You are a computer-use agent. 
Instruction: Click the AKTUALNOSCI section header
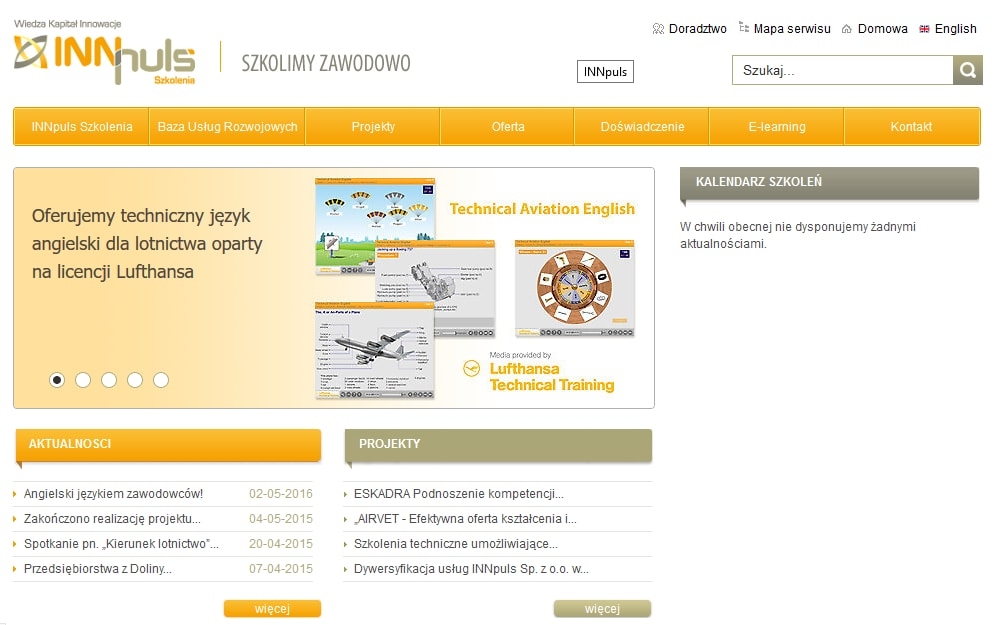point(168,444)
